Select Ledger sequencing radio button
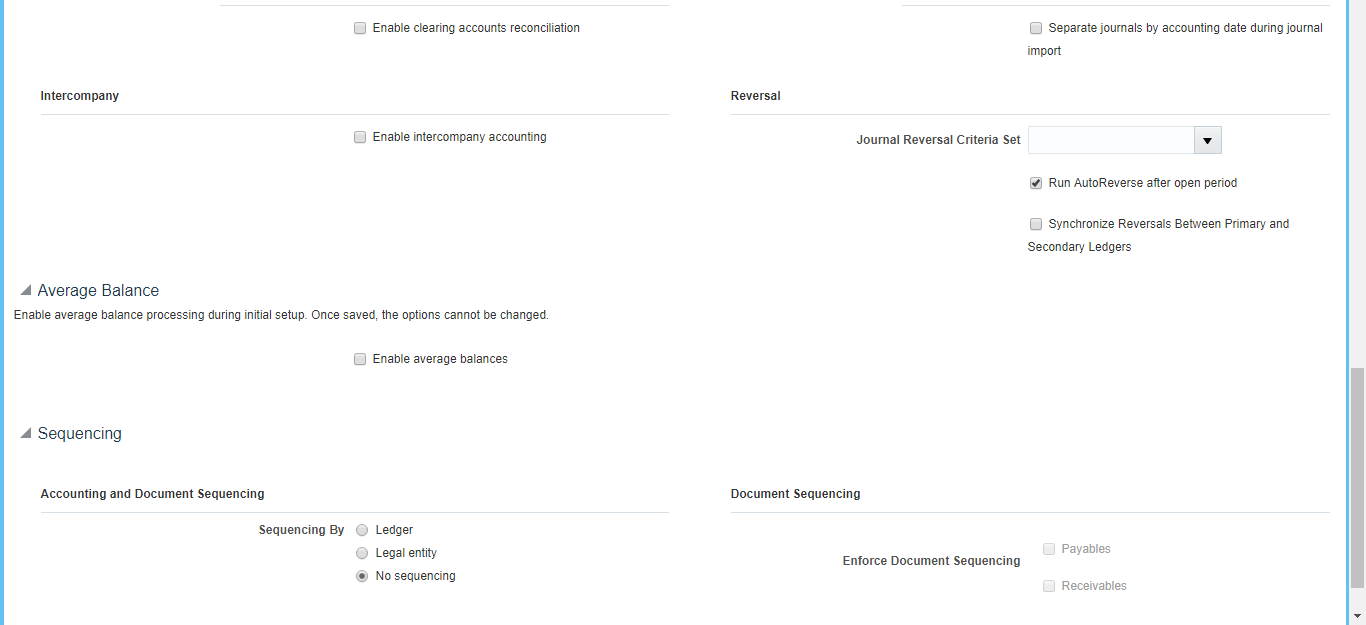Viewport: 1366px width, 625px height. tap(362, 530)
